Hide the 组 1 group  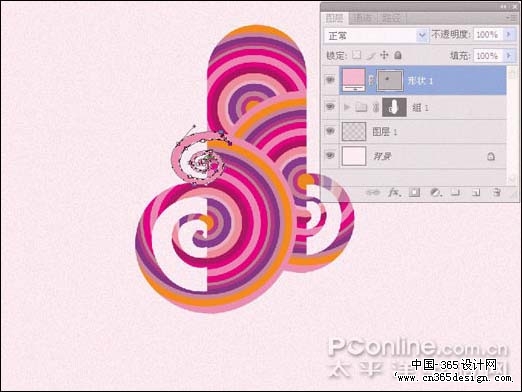point(330,107)
